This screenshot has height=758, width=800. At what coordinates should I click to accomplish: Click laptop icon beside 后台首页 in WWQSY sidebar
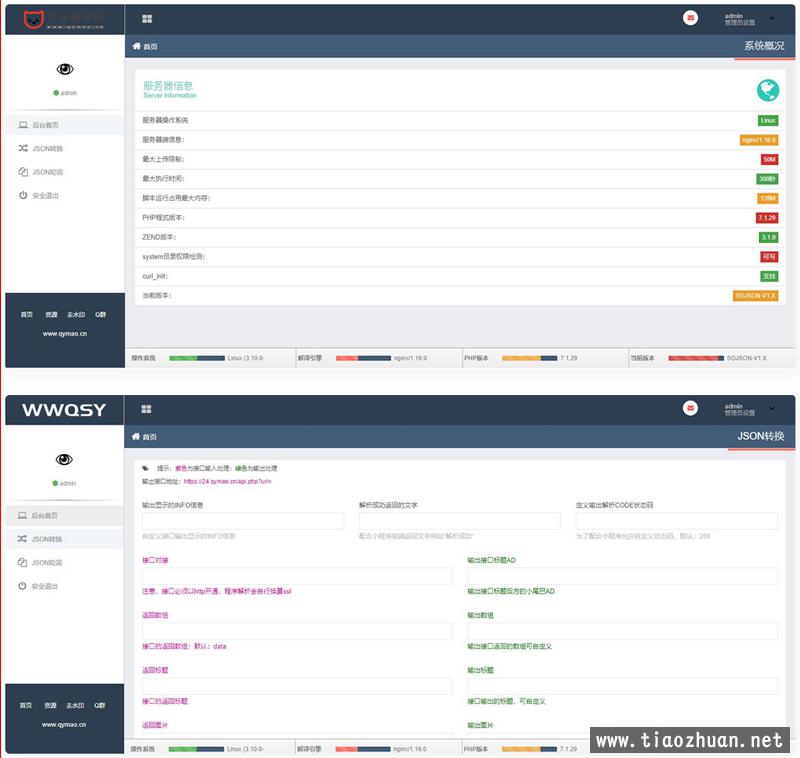click(x=22, y=515)
